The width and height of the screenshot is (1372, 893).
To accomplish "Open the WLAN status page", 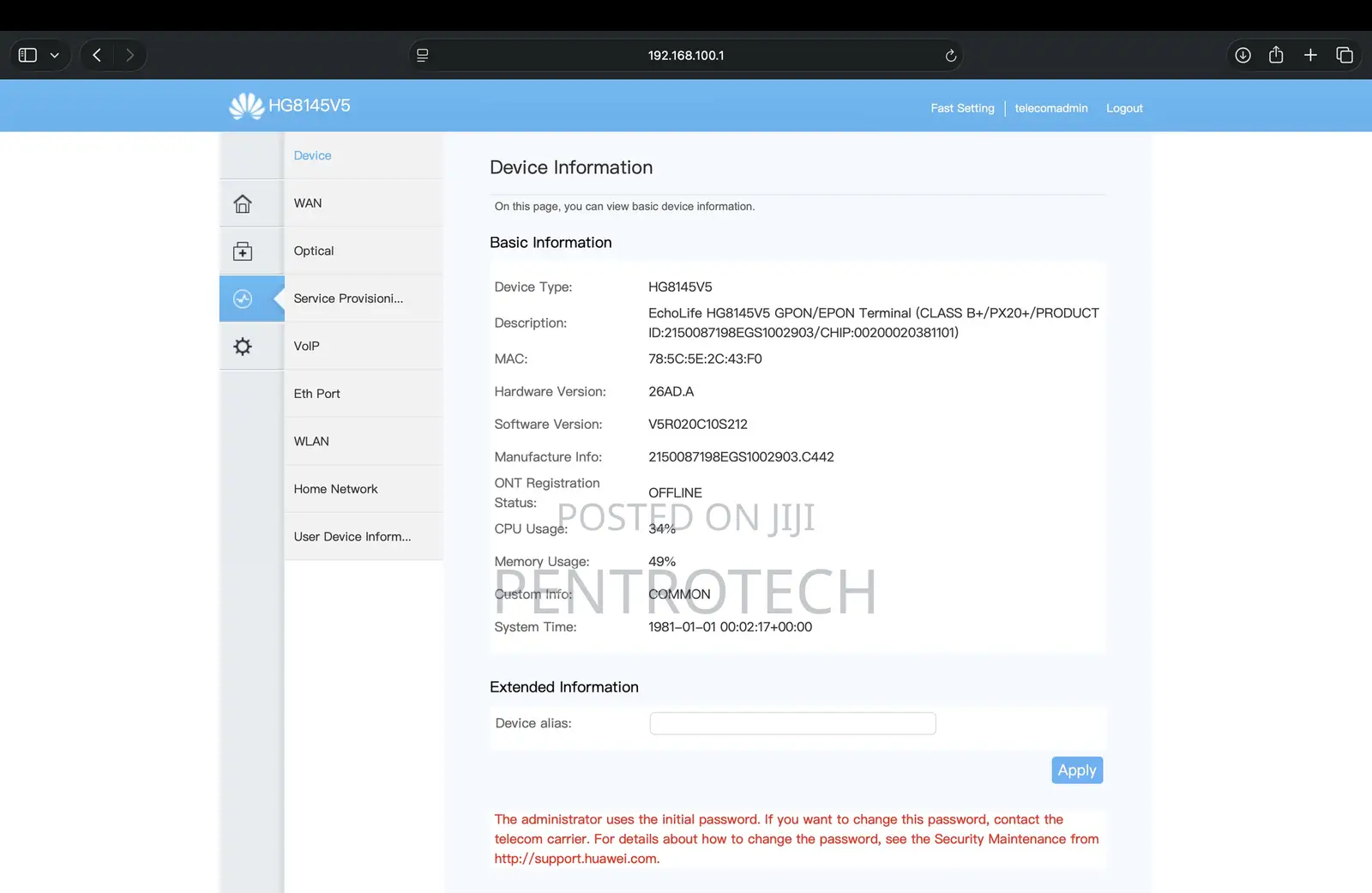I will click(x=364, y=441).
